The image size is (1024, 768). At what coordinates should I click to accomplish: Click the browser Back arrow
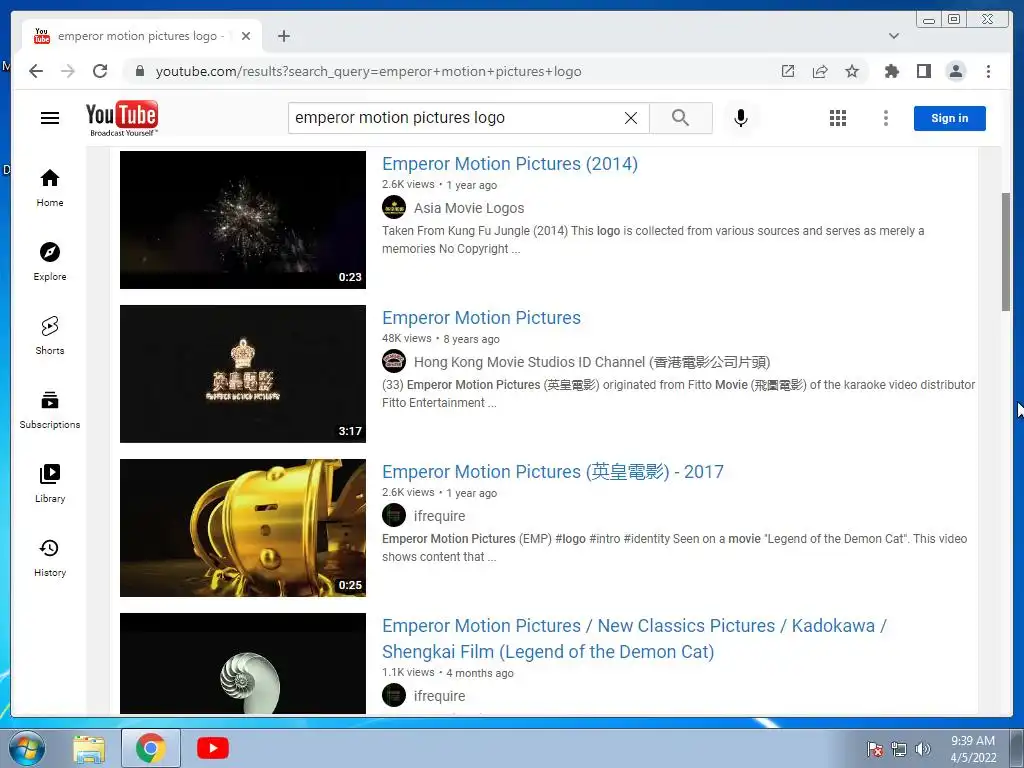(36, 71)
